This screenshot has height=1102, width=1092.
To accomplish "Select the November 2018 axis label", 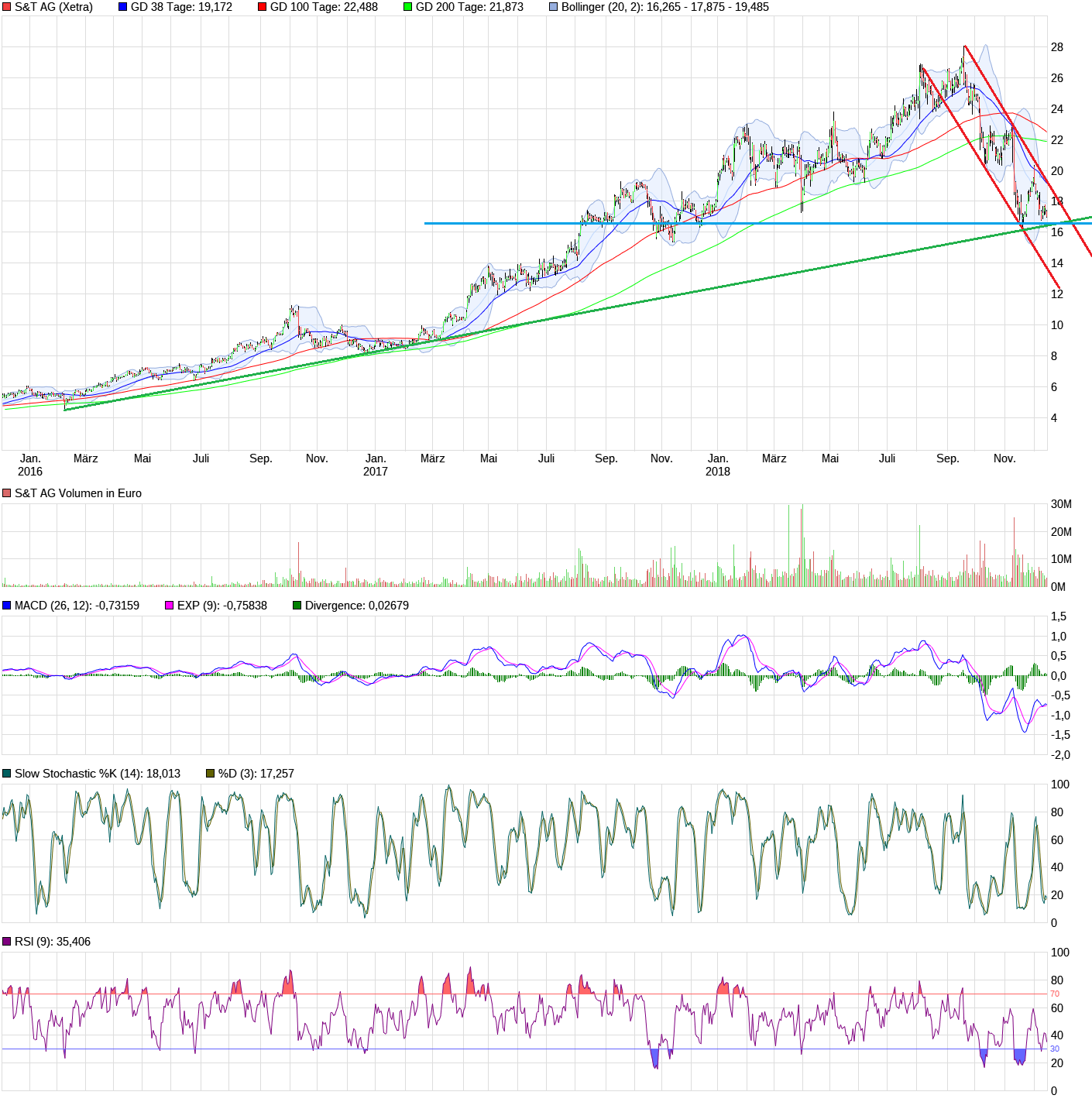I will coord(1004,458).
